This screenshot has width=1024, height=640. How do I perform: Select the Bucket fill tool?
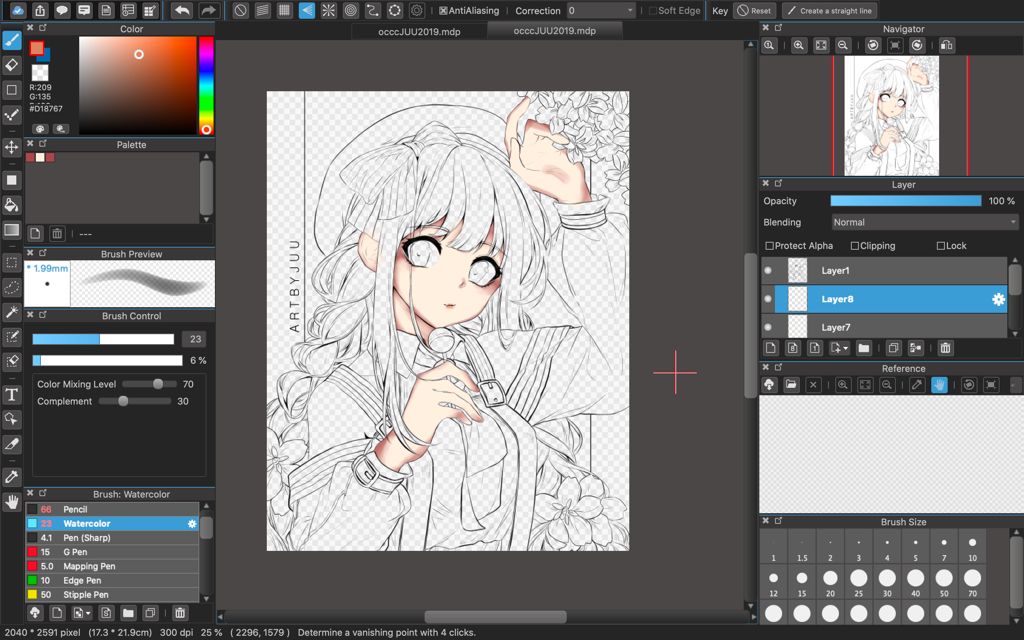click(12, 205)
